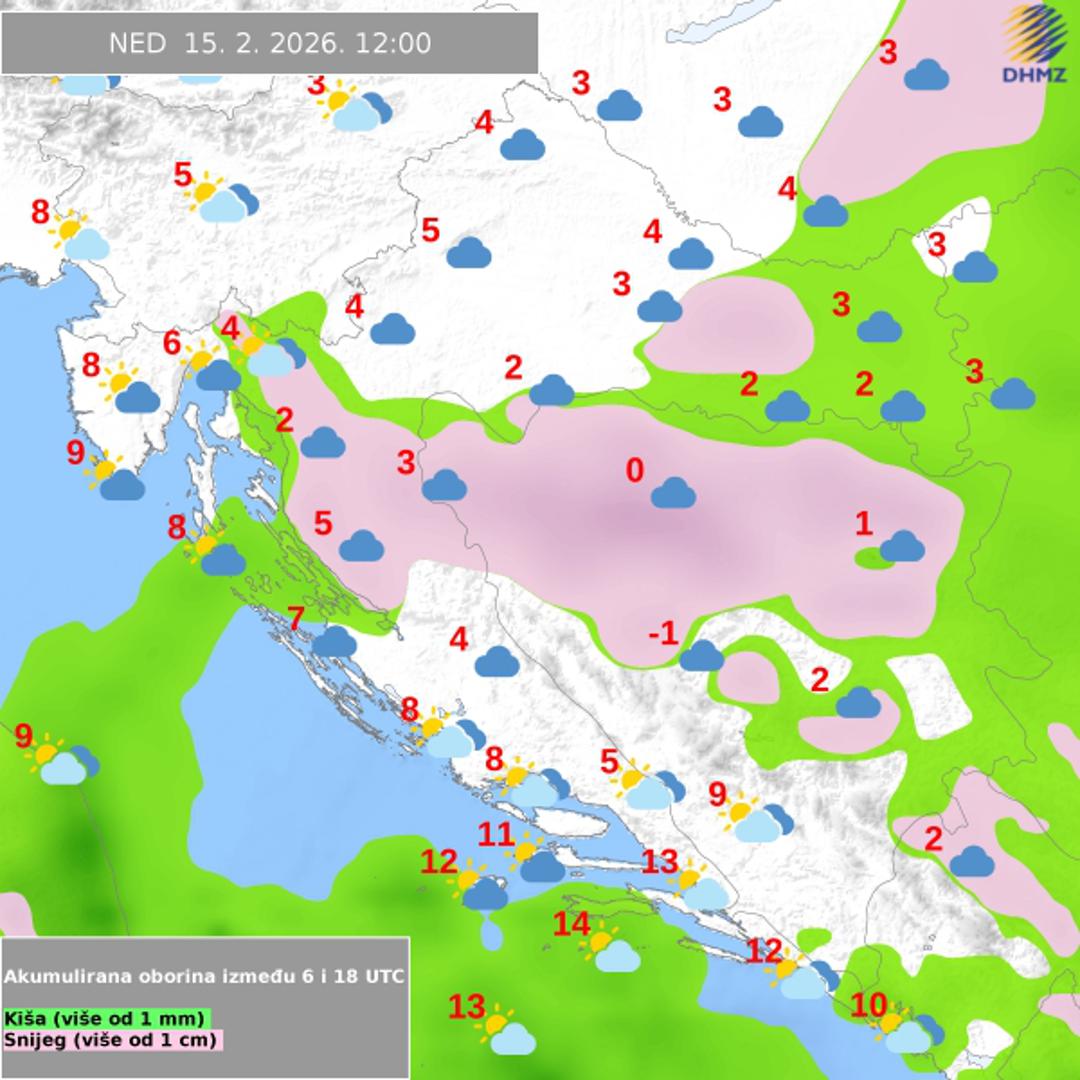Click the pink Snijeg legend swatch
This screenshot has width=1080, height=1080.
[112, 1039]
